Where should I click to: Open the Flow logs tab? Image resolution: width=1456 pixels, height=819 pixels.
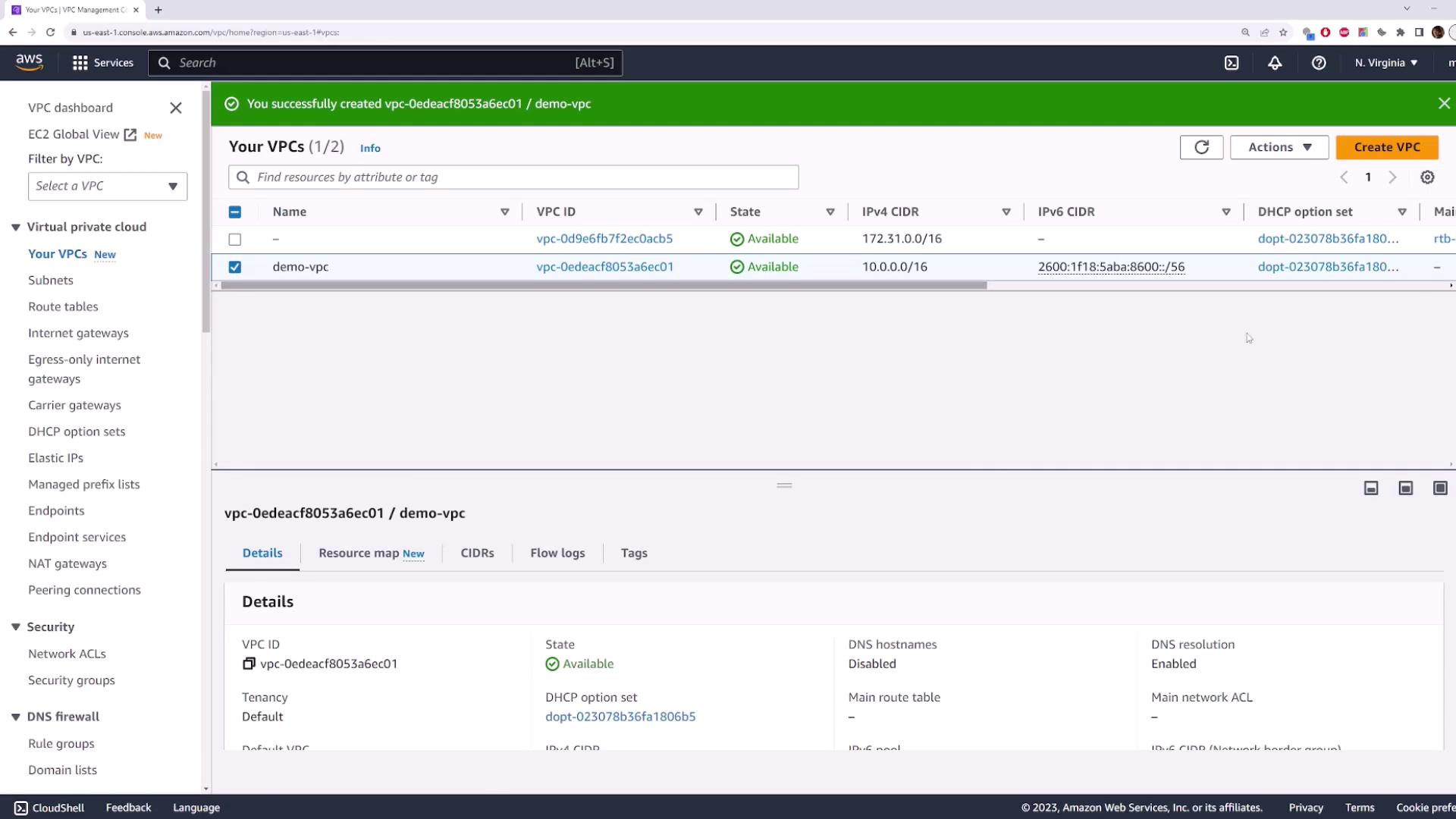coord(557,554)
